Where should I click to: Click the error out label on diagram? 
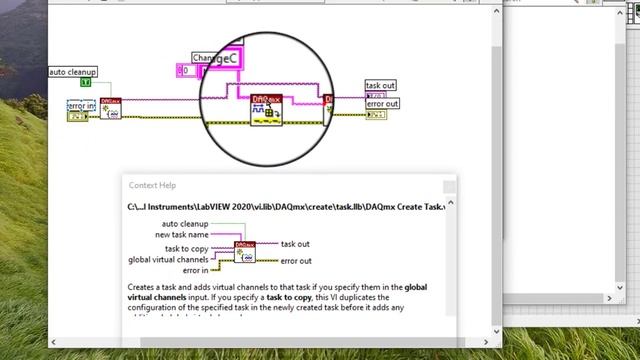pos(382,104)
